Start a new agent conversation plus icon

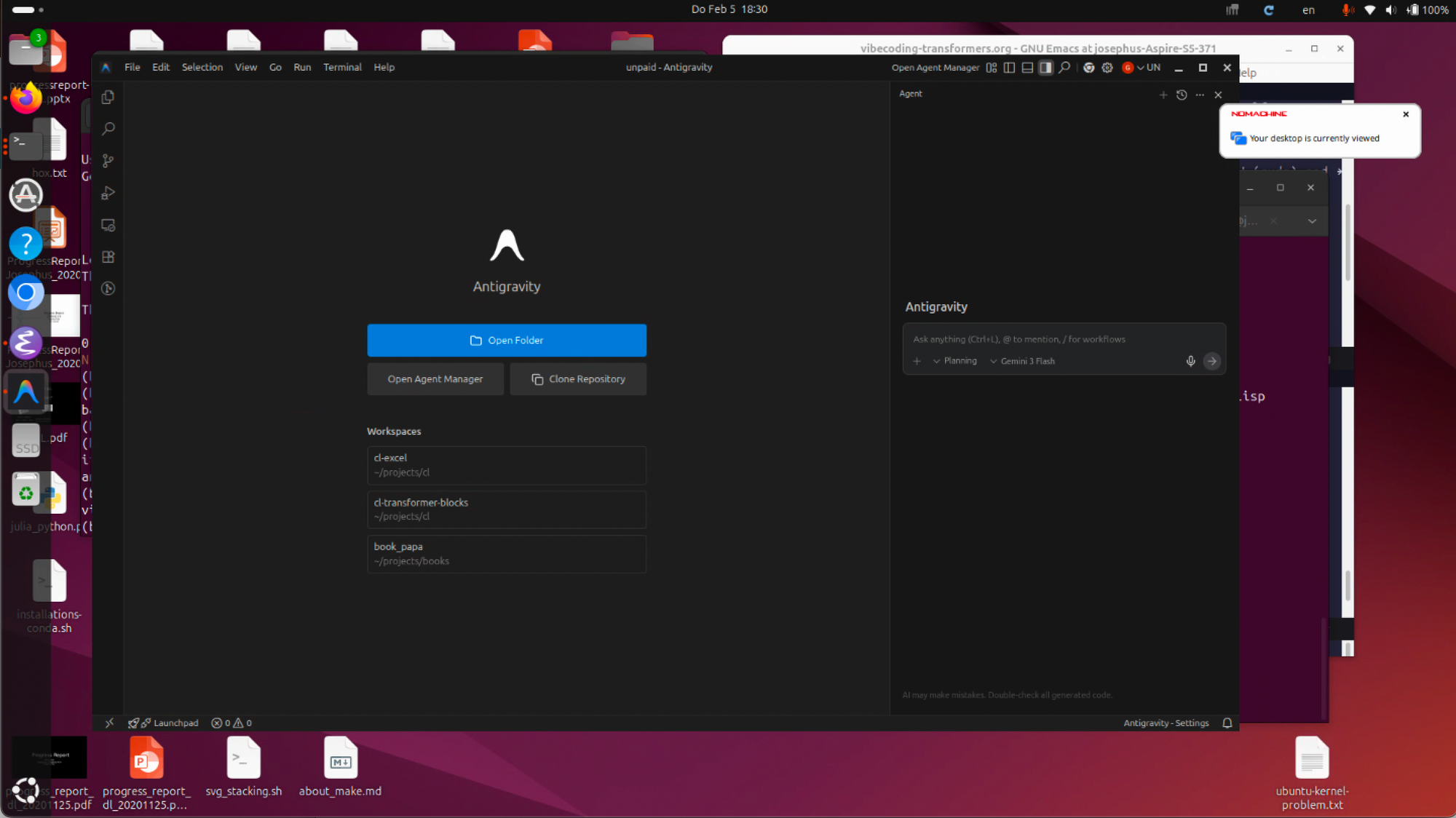pyautogui.click(x=1163, y=95)
